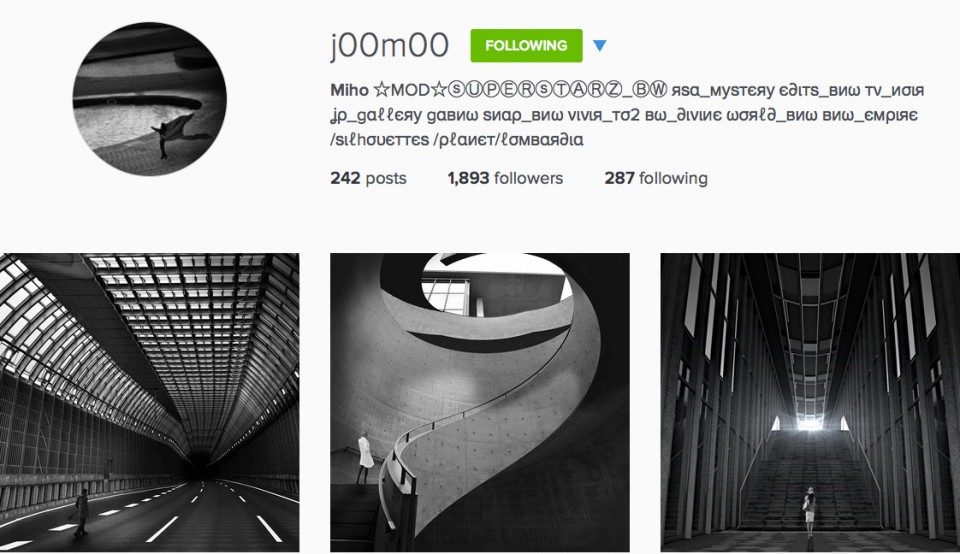Open the spiral concrete staircase photo
This screenshot has height=554, width=960.
click(x=479, y=403)
